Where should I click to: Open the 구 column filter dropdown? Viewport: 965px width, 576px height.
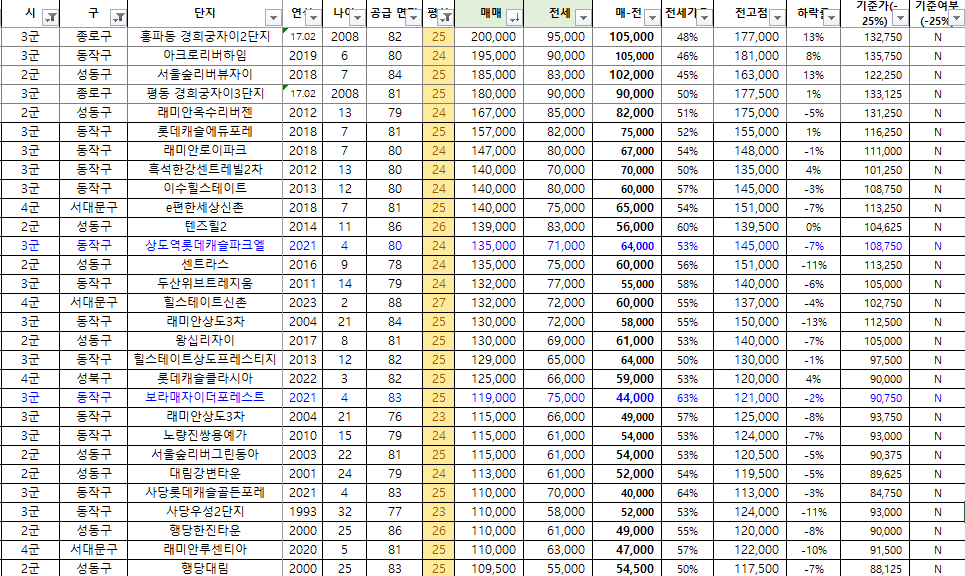point(118,18)
